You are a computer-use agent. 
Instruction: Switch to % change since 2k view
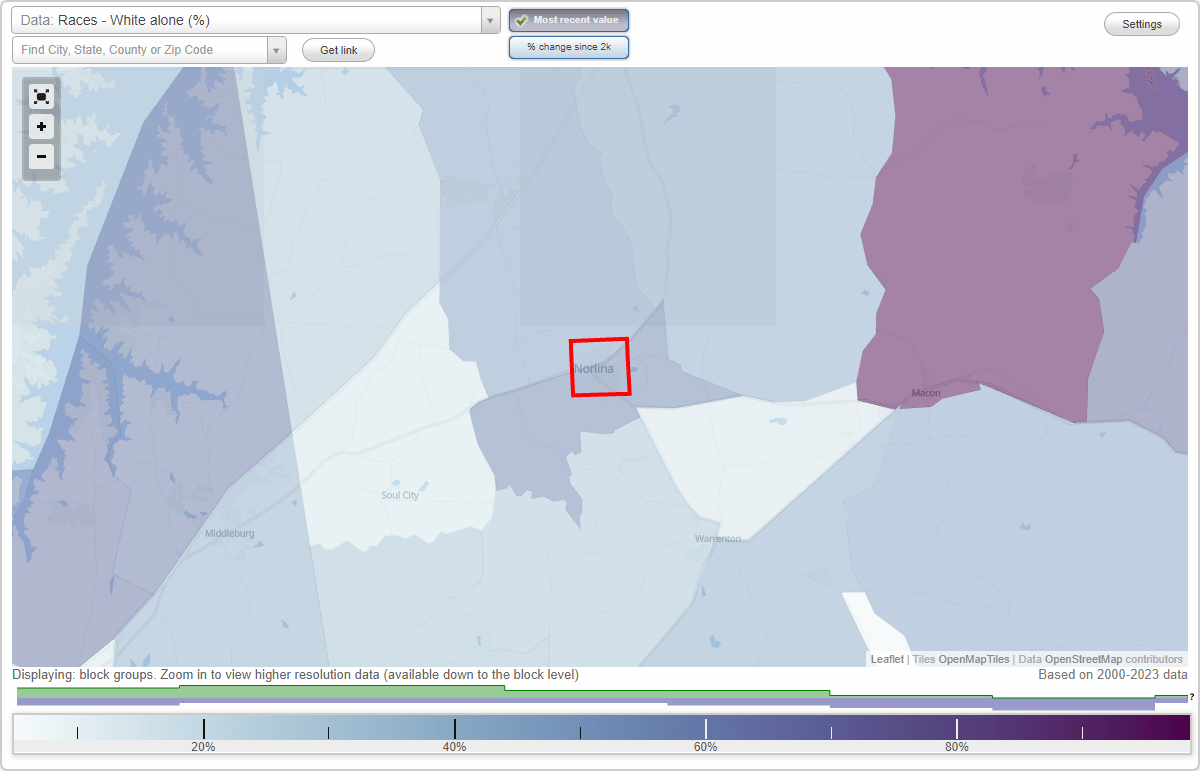[x=569, y=47]
